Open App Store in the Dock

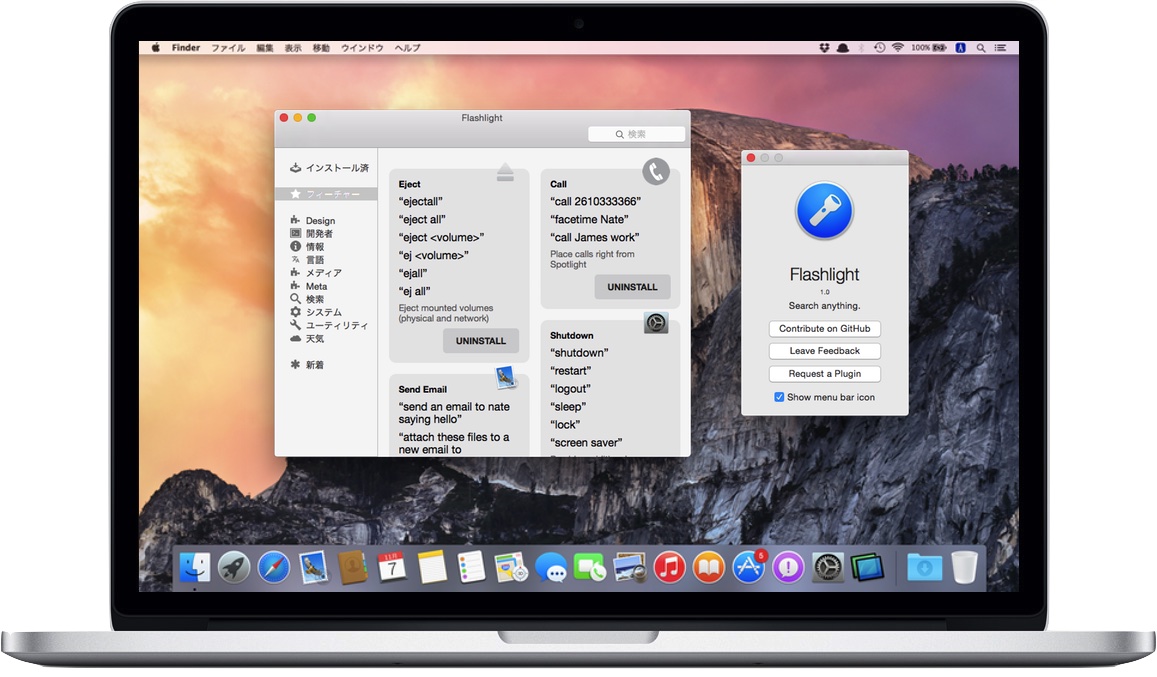[749, 568]
